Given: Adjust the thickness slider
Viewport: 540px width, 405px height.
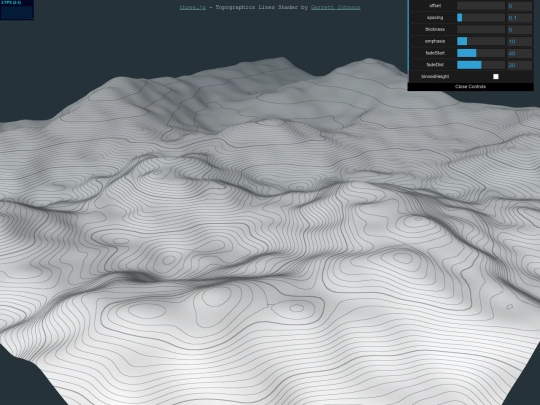Looking at the screenshot, I should click(x=481, y=29).
